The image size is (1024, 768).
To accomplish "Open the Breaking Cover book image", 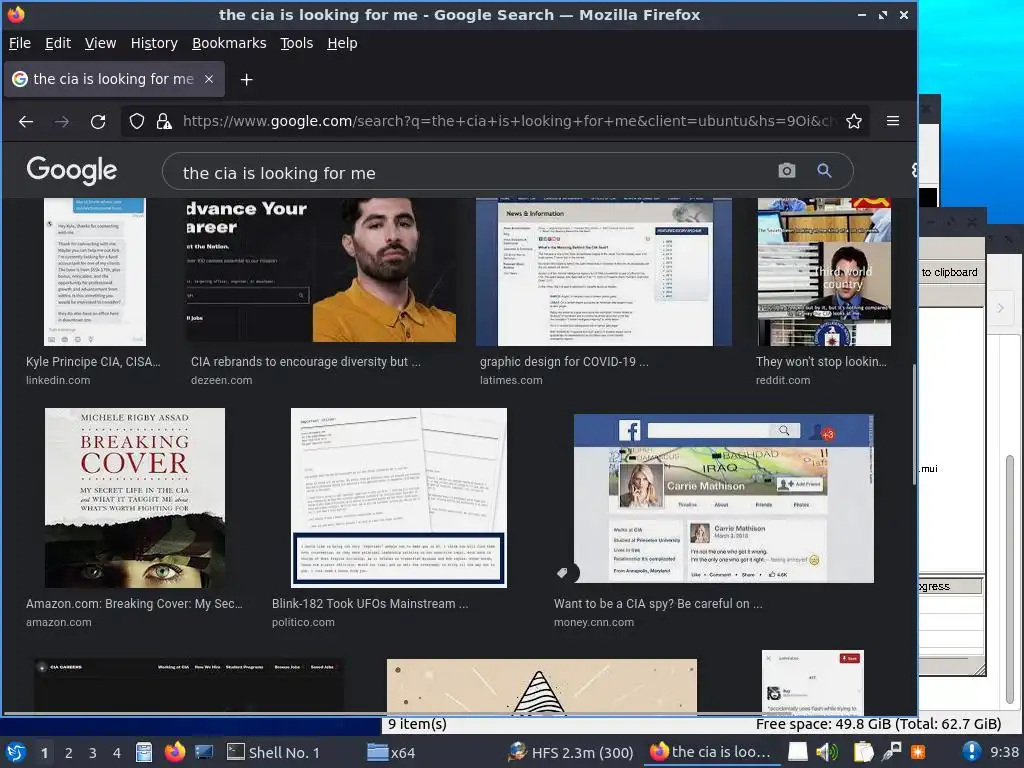I will click(135, 498).
